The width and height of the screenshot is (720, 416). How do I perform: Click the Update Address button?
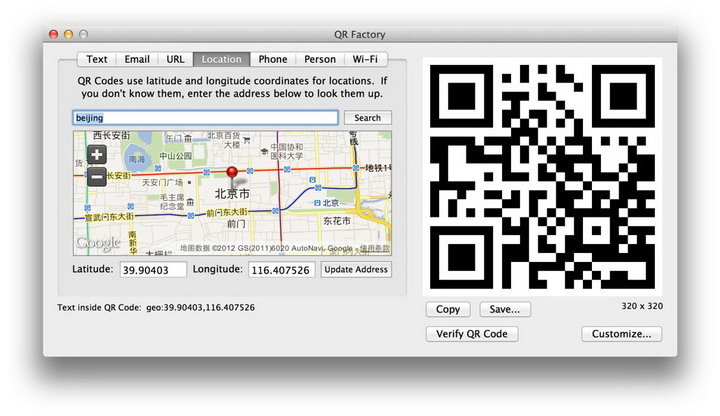tap(356, 270)
